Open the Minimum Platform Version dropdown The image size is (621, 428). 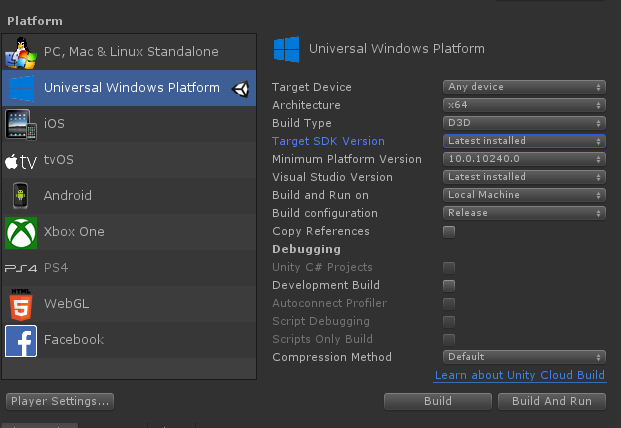524,159
